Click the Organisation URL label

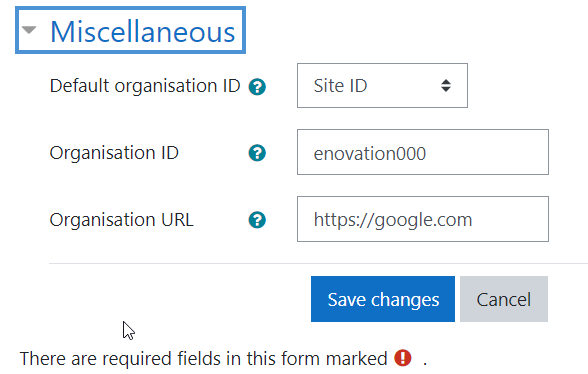coord(122,219)
